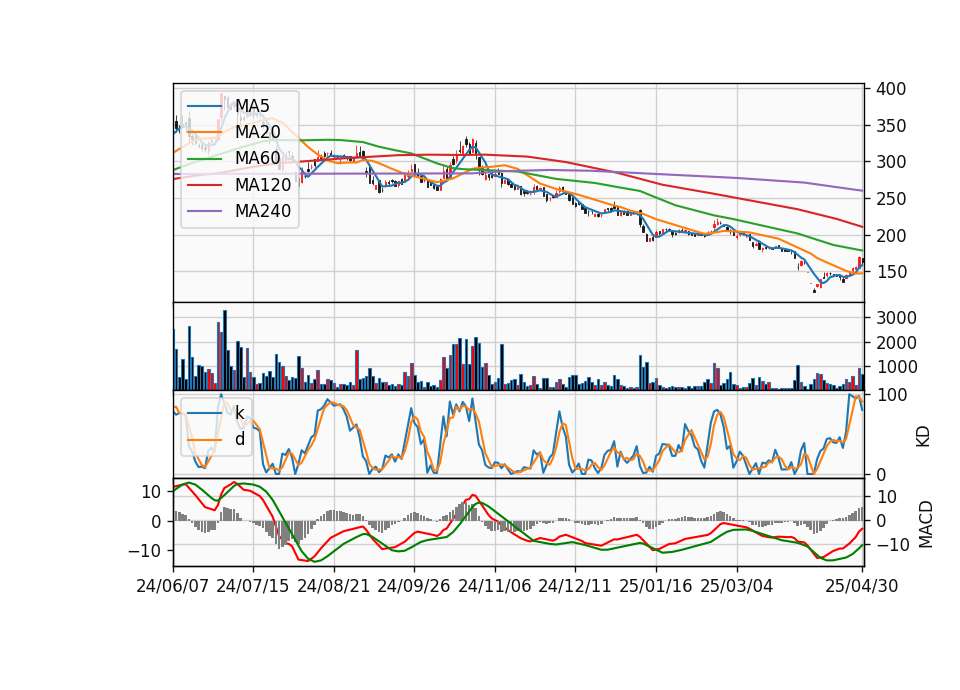
Task: Click the 200 price axis label
Action: click(891, 236)
